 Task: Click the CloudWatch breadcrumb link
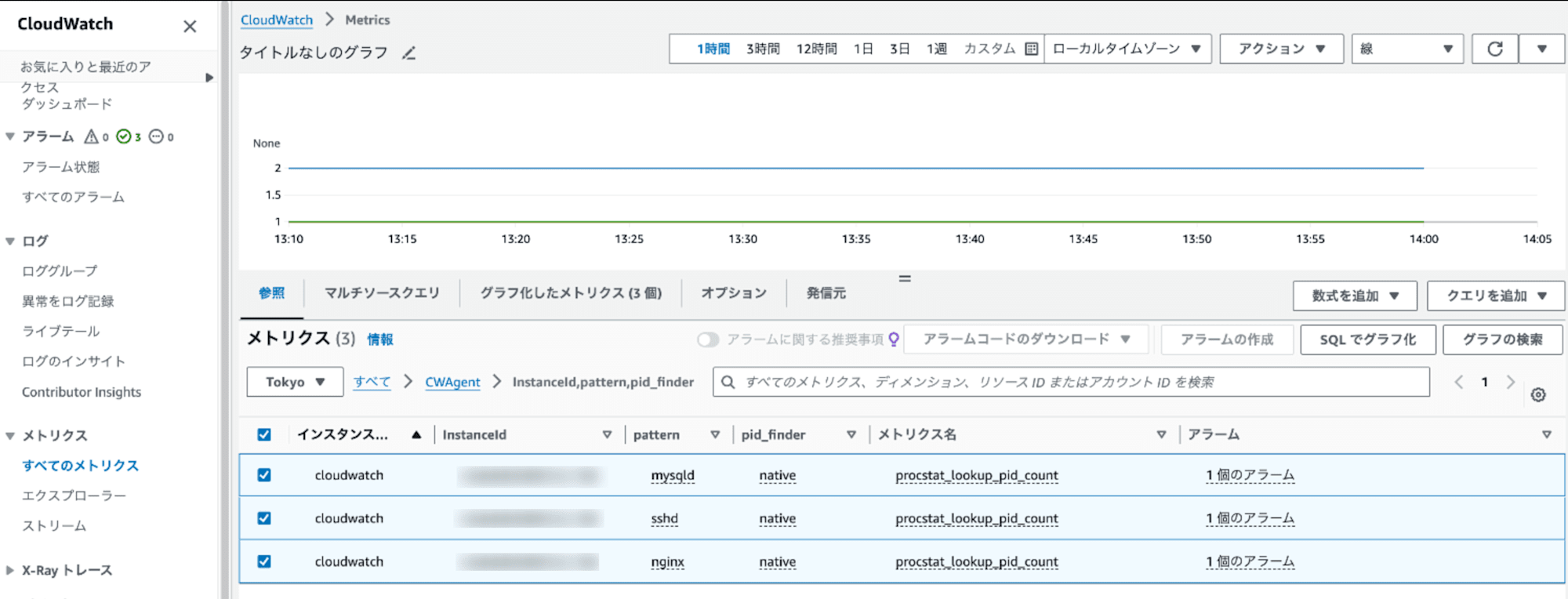coord(277,20)
